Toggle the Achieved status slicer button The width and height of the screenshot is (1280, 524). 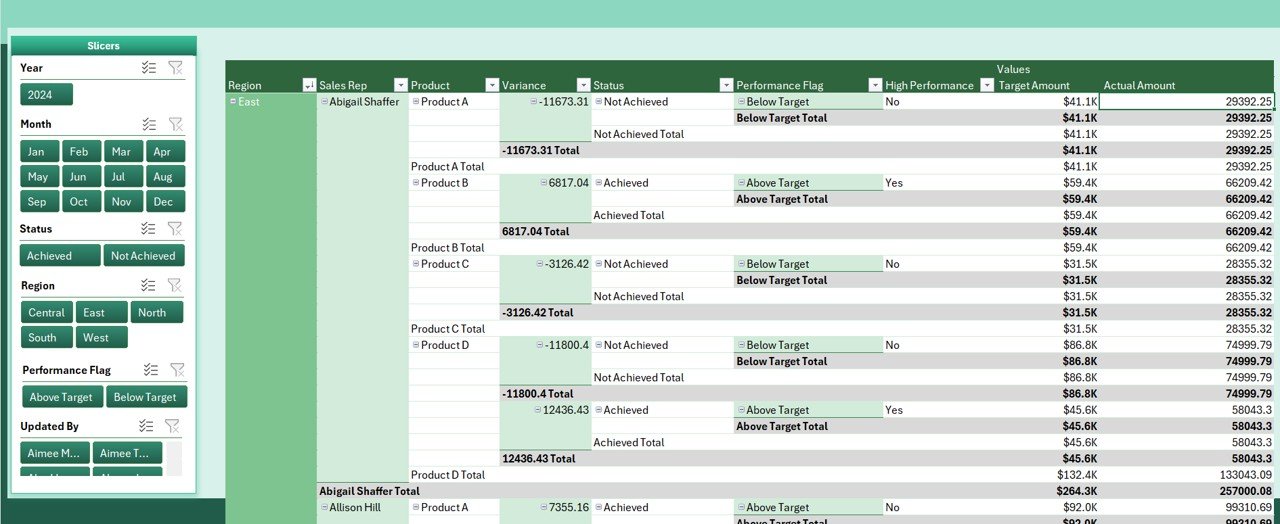(60, 256)
